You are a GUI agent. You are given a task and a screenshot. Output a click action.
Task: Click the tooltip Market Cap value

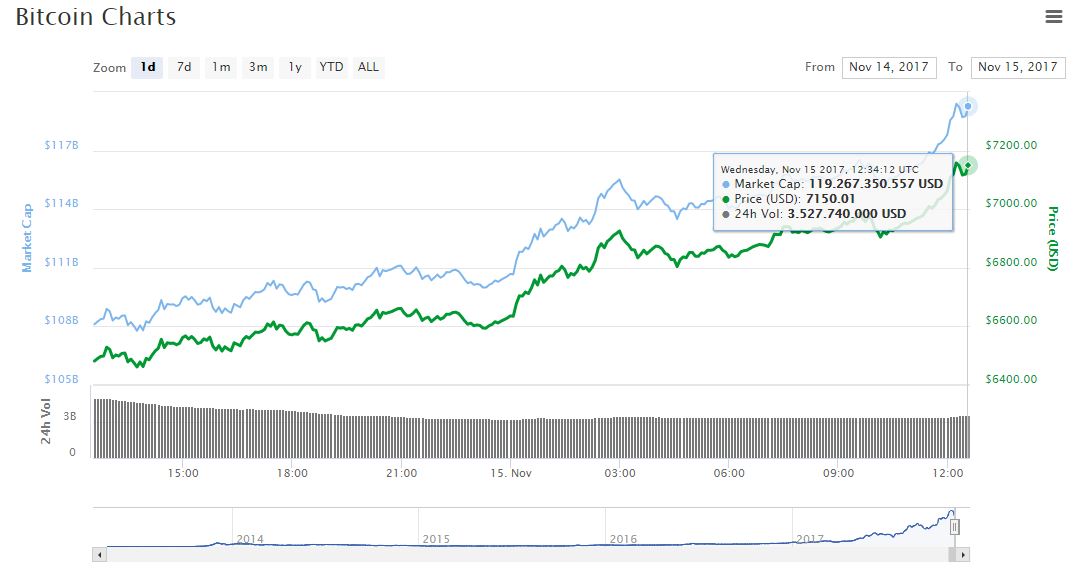coord(875,184)
